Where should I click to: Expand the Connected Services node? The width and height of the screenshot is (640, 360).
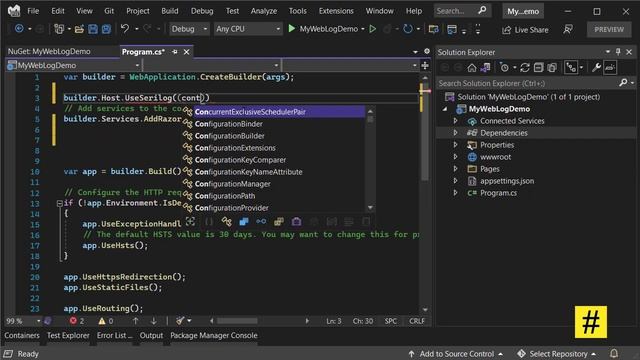(456, 121)
